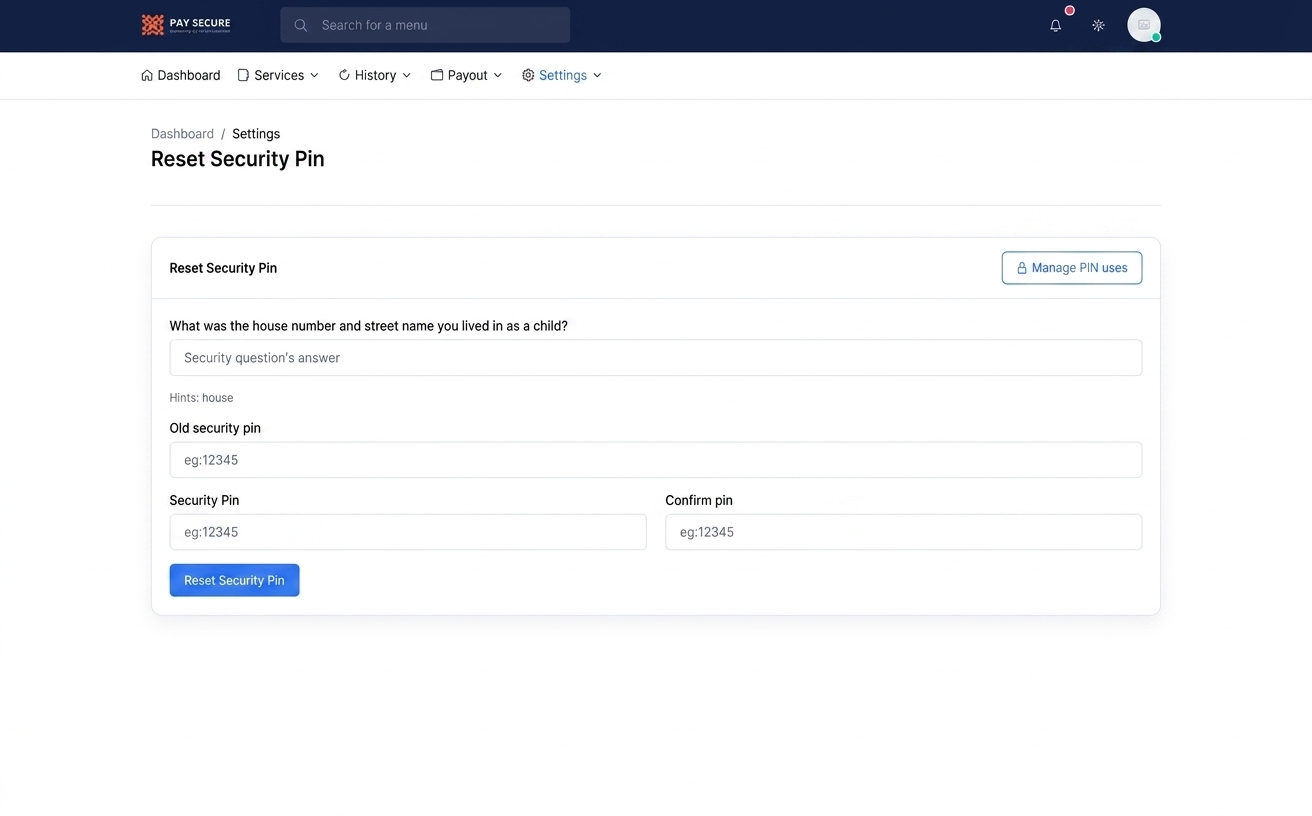Click the Settings gear icon
The height and width of the screenshot is (816, 1312).
click(528, 75)
